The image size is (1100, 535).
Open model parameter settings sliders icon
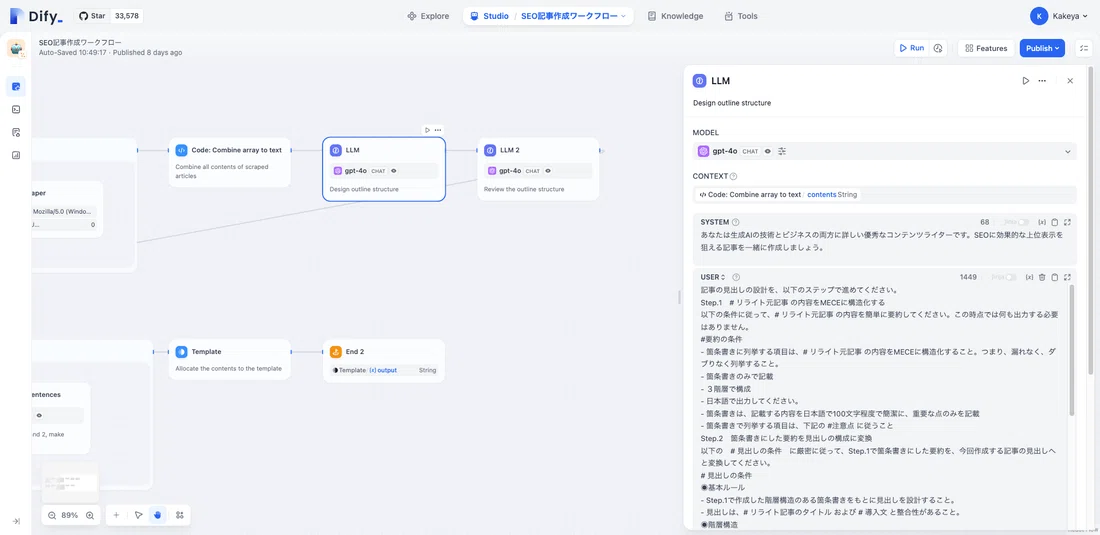(x=782, y=151)
